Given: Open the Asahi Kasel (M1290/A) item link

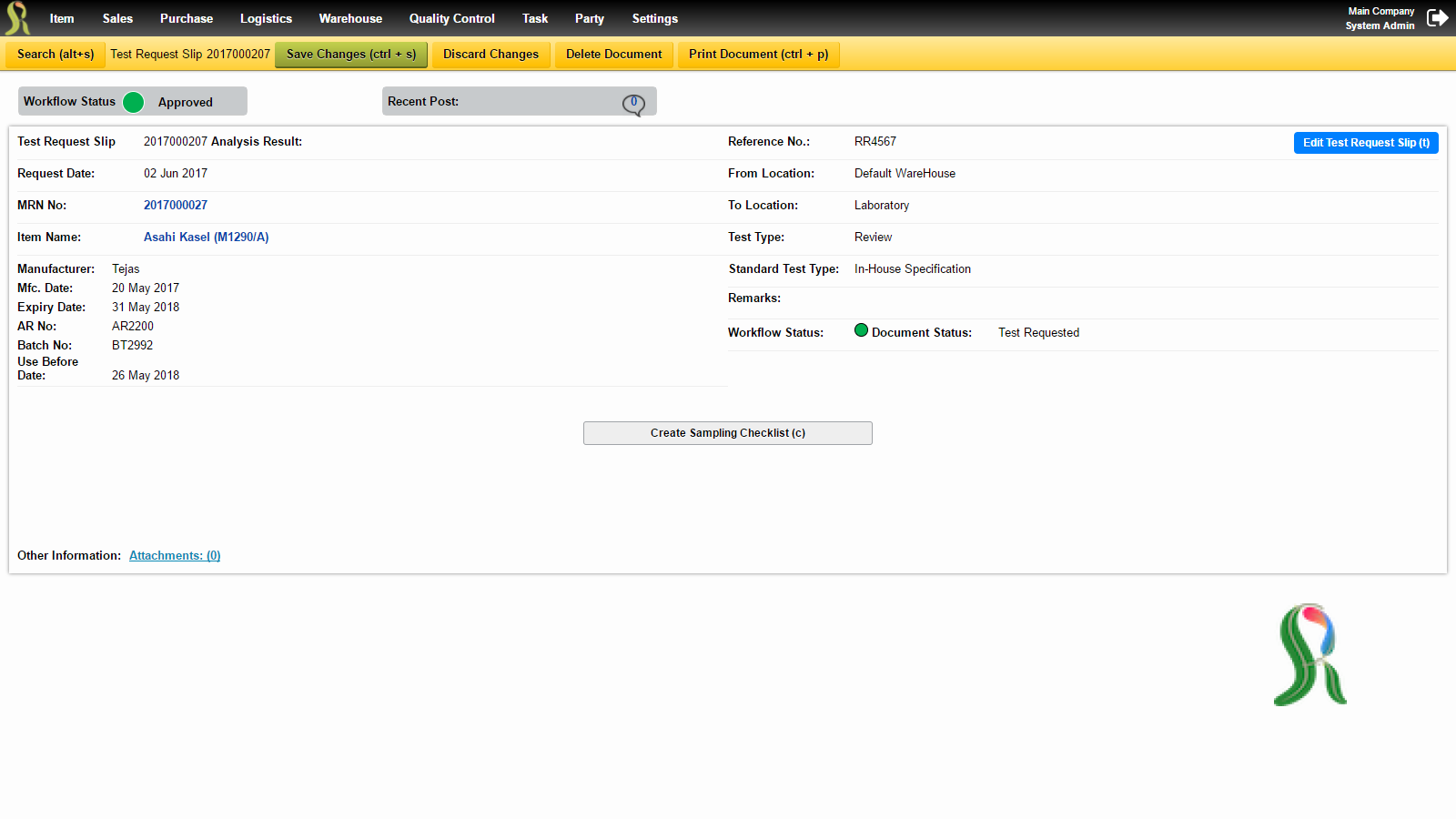Looking at the screenshot, I should (207, 238).
